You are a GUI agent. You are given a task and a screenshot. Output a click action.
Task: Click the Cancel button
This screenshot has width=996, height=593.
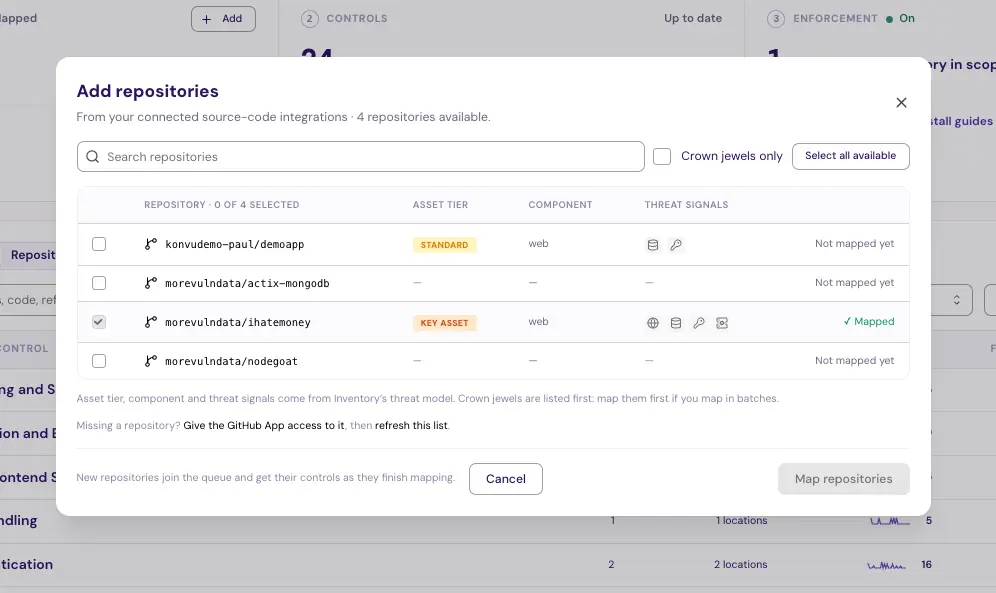coord(506,479)
